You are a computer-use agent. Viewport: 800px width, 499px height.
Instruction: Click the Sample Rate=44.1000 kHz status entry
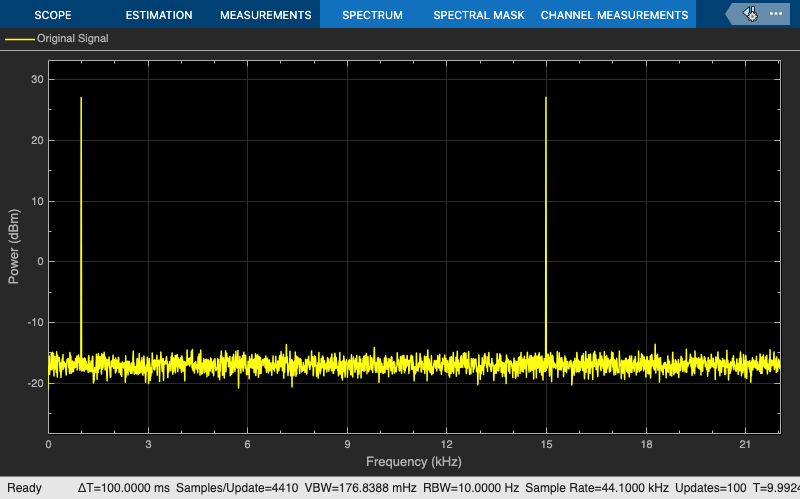pyautogui.click(x=597, y=488)
